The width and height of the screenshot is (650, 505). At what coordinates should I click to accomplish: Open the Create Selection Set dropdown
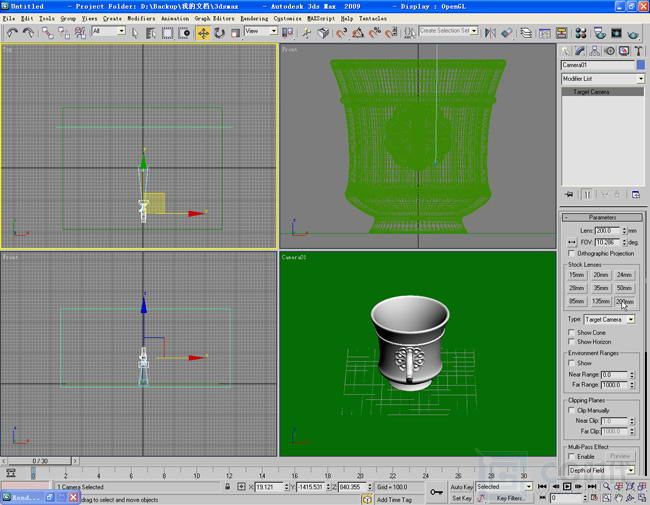click(x=448, y=31)
